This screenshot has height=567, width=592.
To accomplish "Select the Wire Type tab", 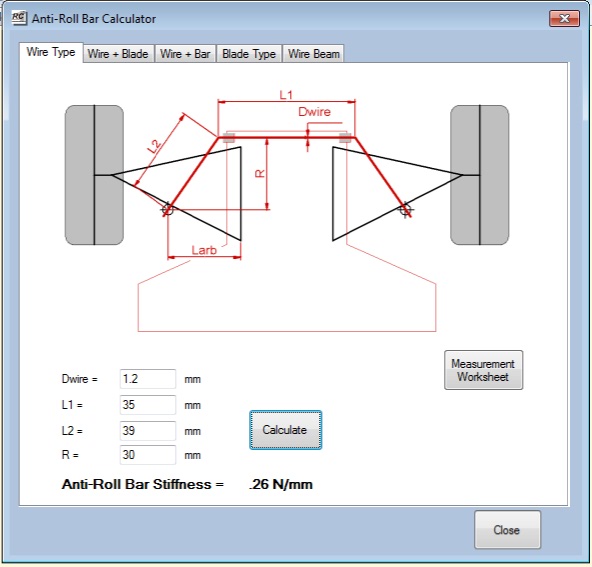I will [x=51, y=52].
